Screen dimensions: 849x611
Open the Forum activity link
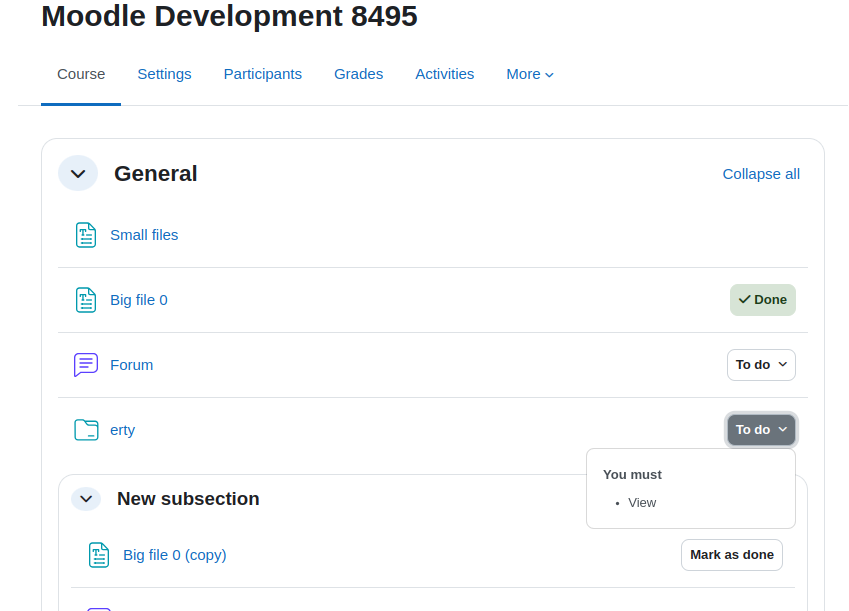click(x=132, y=365)
